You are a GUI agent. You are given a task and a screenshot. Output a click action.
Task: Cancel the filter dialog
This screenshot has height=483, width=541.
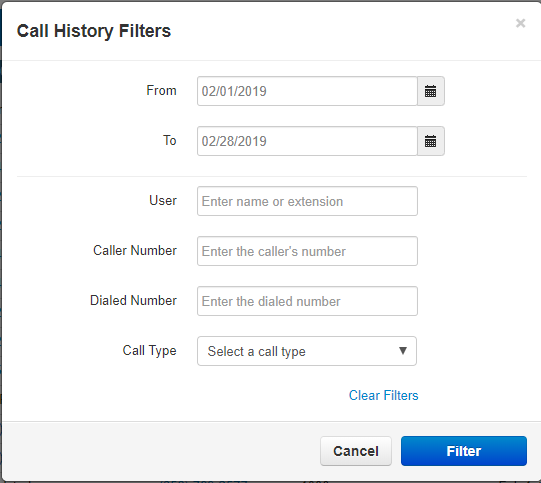356,451
